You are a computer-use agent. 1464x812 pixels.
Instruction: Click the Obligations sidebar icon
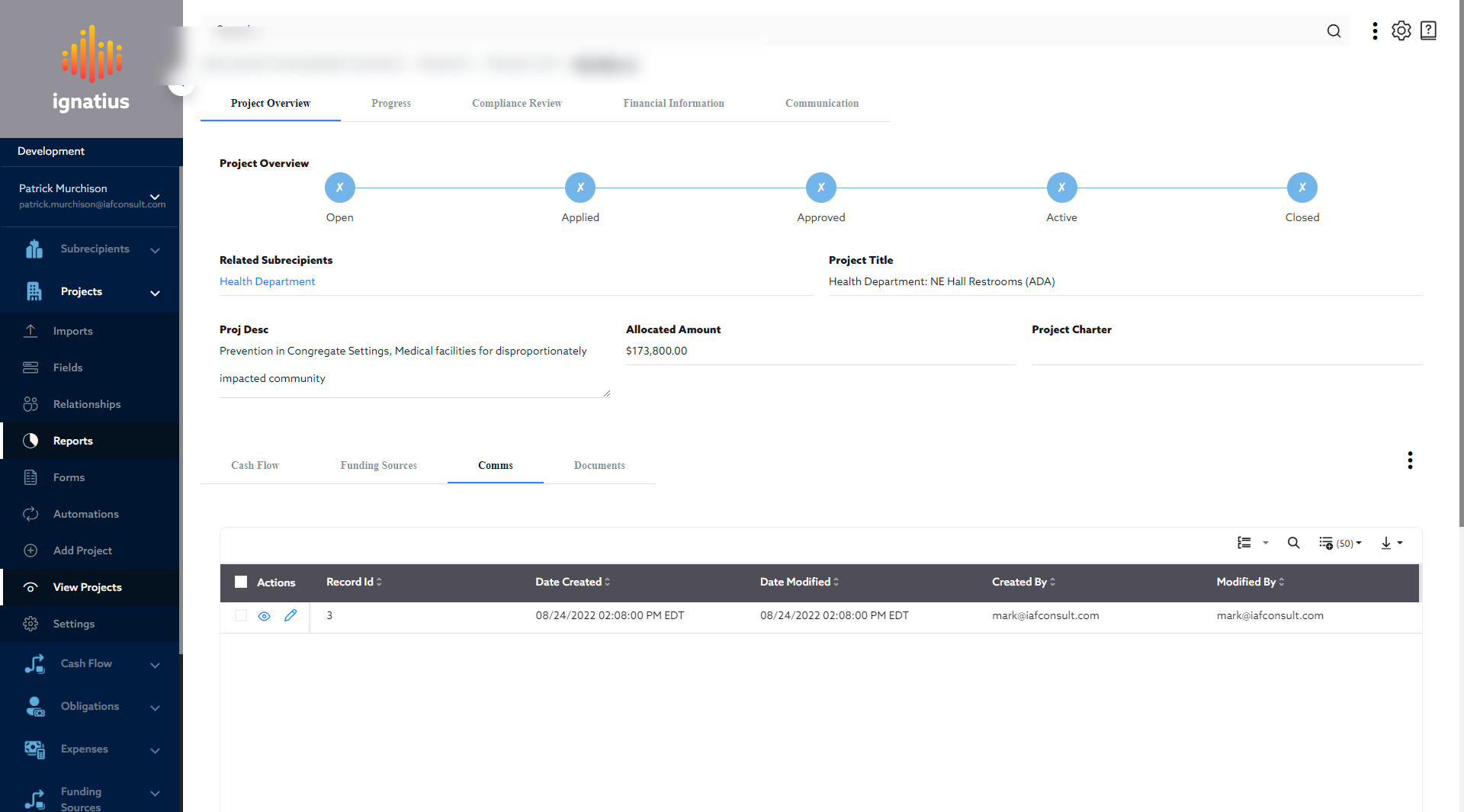[34, 707]
